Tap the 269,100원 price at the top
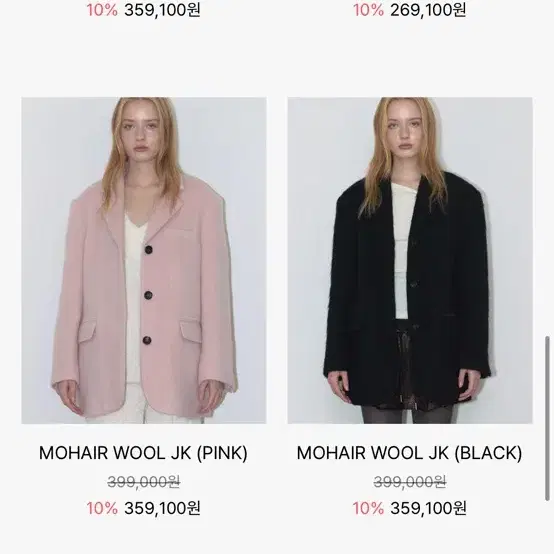The image size is (554, 554). [x=428, y=10]
